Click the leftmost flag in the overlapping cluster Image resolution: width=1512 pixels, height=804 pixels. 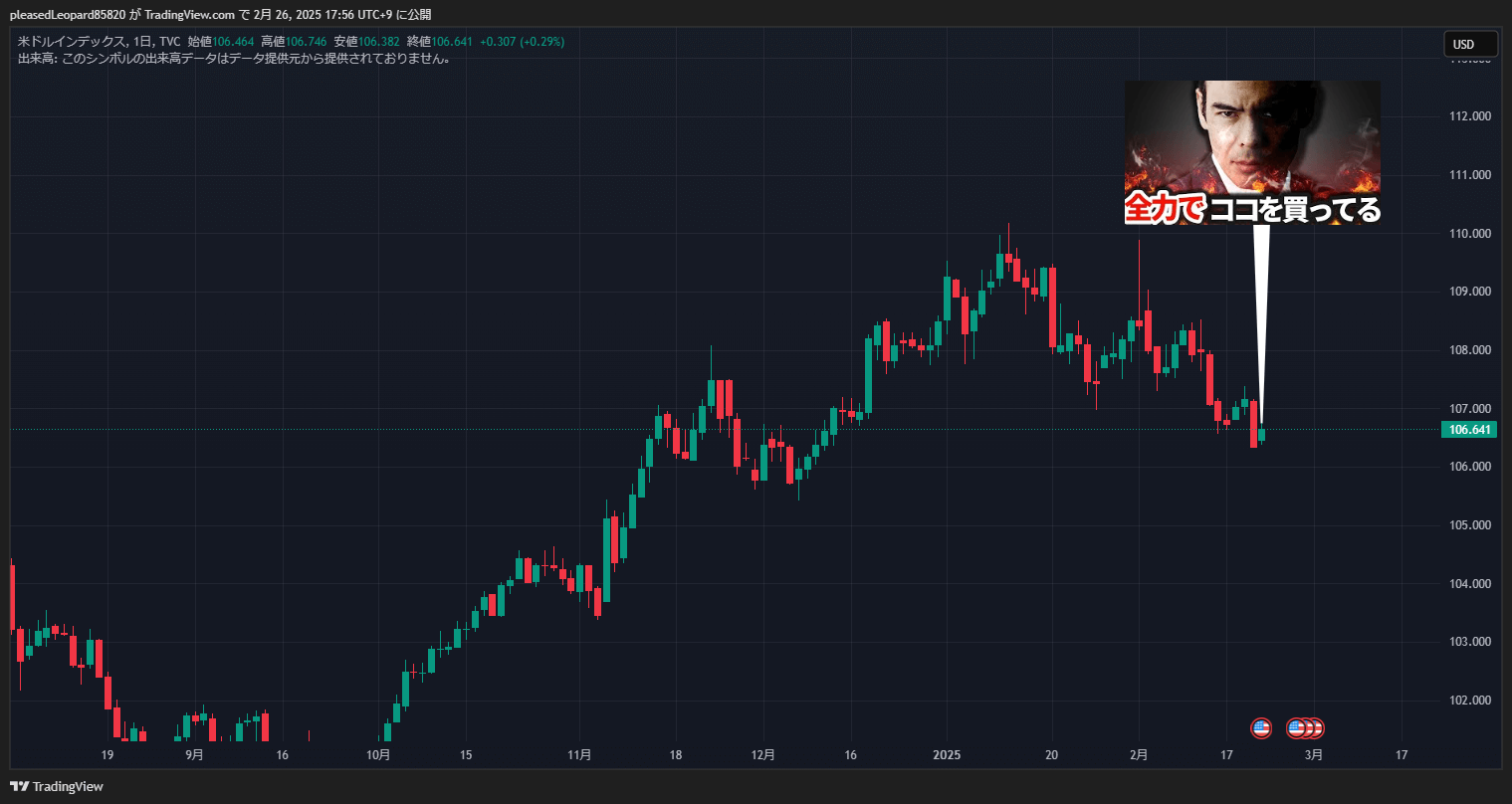pyautogui.click(x=1295, y=728)
